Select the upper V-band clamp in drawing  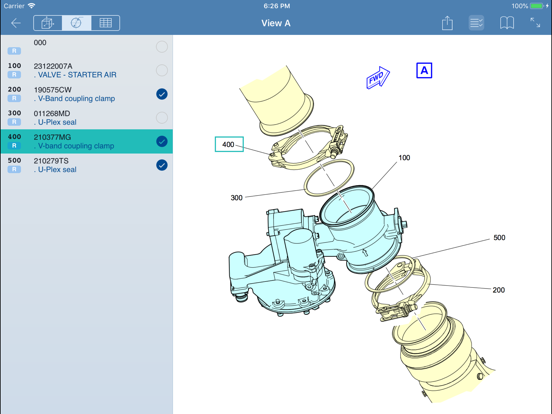pyautogui.click(x=308, y=148)
